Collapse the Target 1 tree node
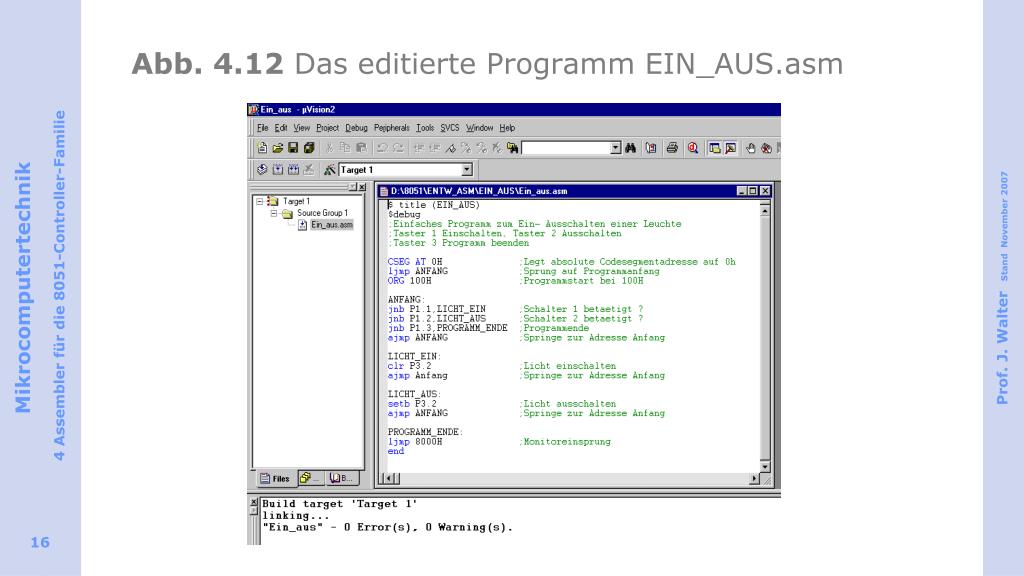The image size is (1024, 576). click(260, 201)
